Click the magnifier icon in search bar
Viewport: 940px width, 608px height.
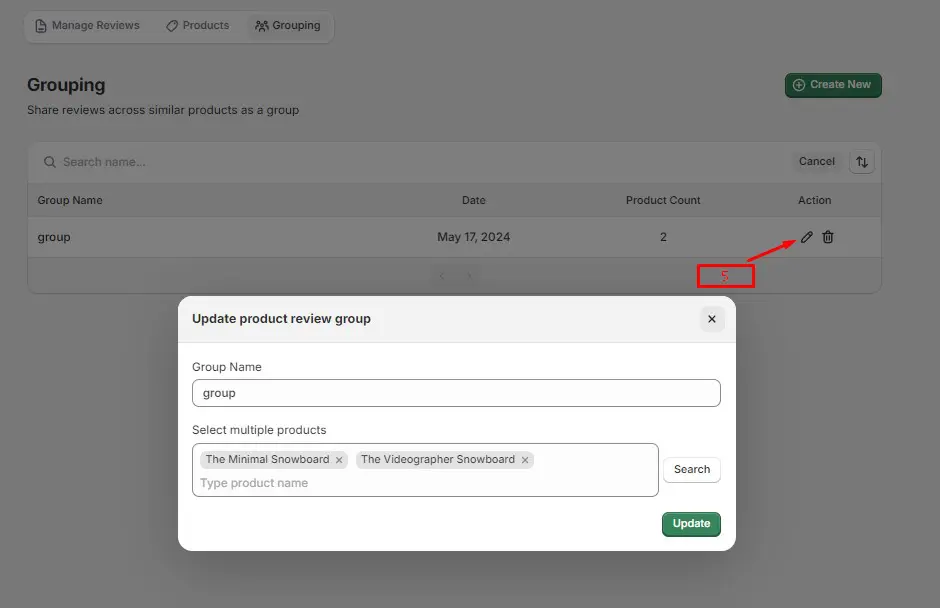pyautogui.click(x=49, y=162)
